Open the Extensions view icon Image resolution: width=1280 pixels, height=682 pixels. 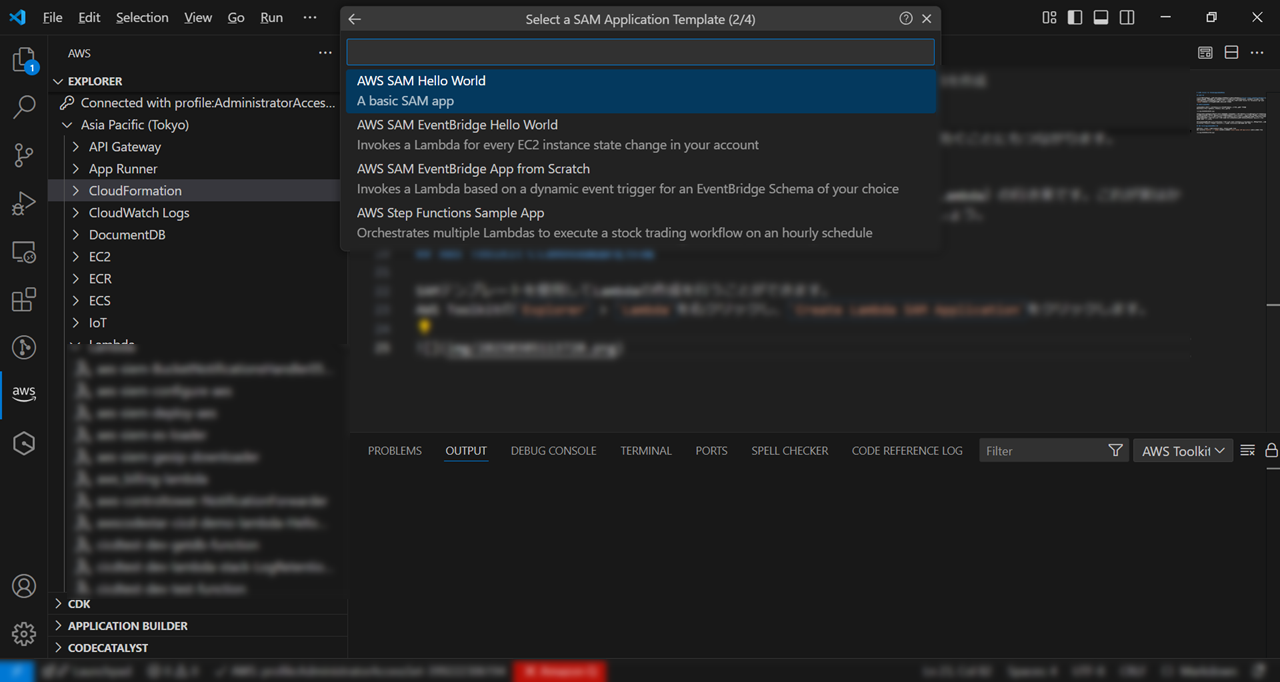click(24, 299)
